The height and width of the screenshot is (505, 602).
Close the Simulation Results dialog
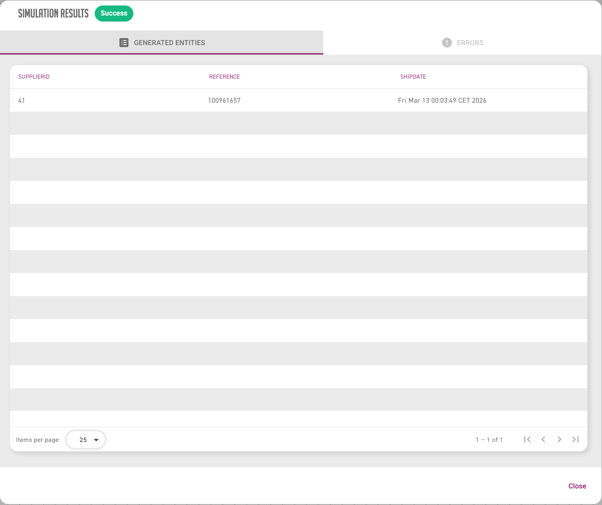(x=577, y=486)
